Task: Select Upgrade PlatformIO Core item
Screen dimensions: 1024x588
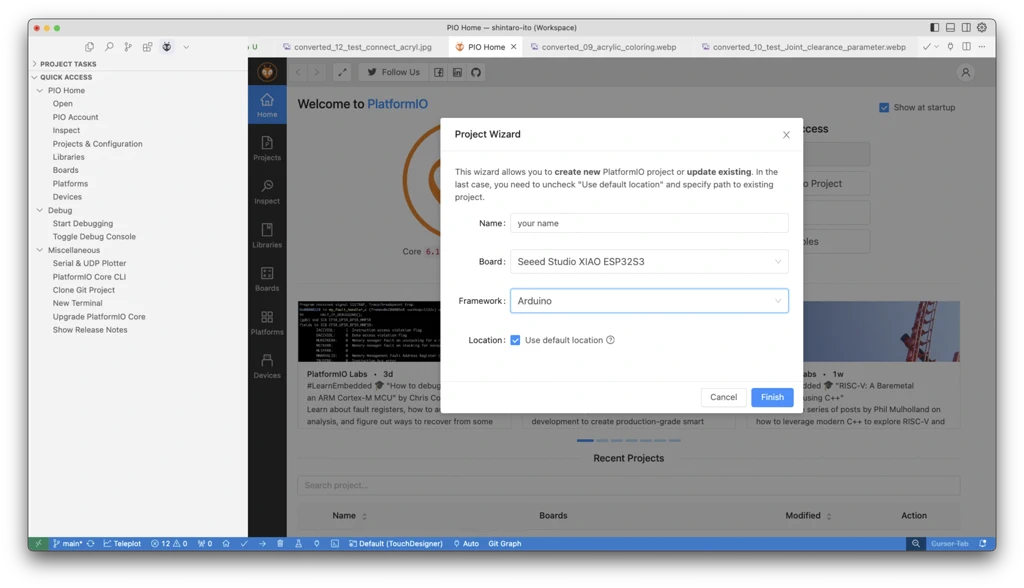Action: tap(99, 317)
